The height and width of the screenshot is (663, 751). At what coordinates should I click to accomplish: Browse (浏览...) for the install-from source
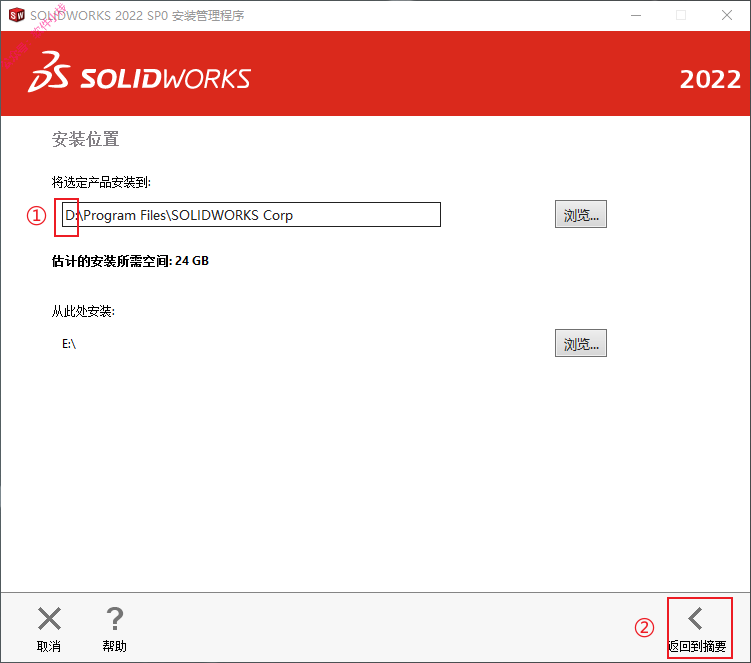[x=581, y=343]
